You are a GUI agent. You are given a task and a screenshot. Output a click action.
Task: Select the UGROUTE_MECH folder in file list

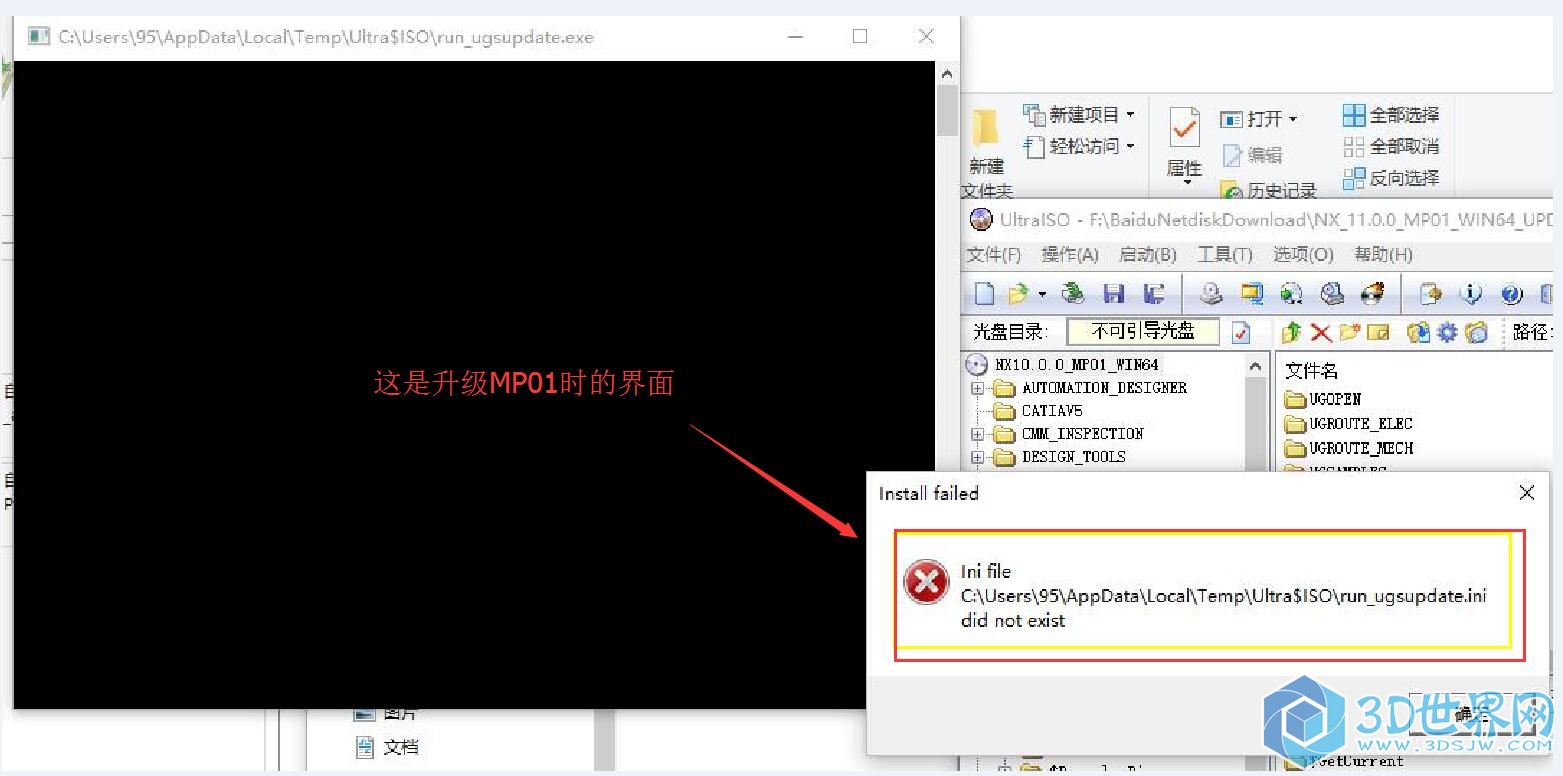tap(1349, 448)
